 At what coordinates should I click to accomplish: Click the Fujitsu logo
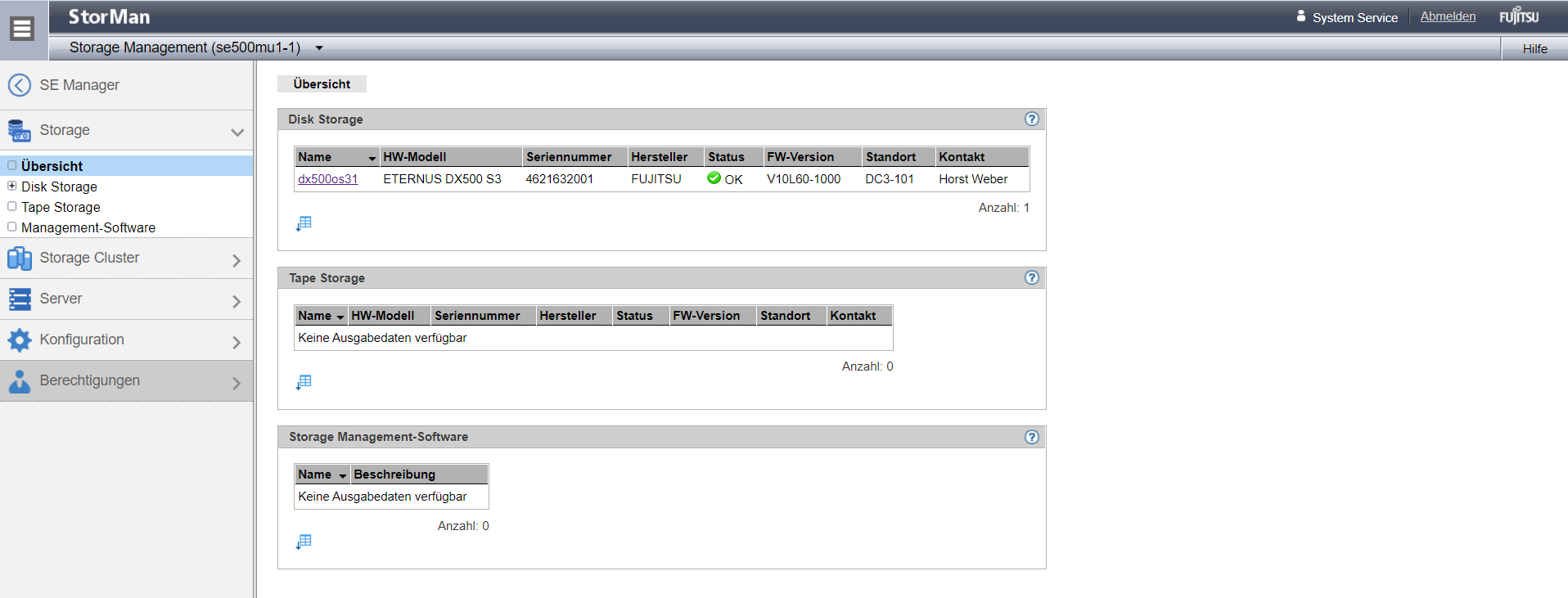point(1519,16)
